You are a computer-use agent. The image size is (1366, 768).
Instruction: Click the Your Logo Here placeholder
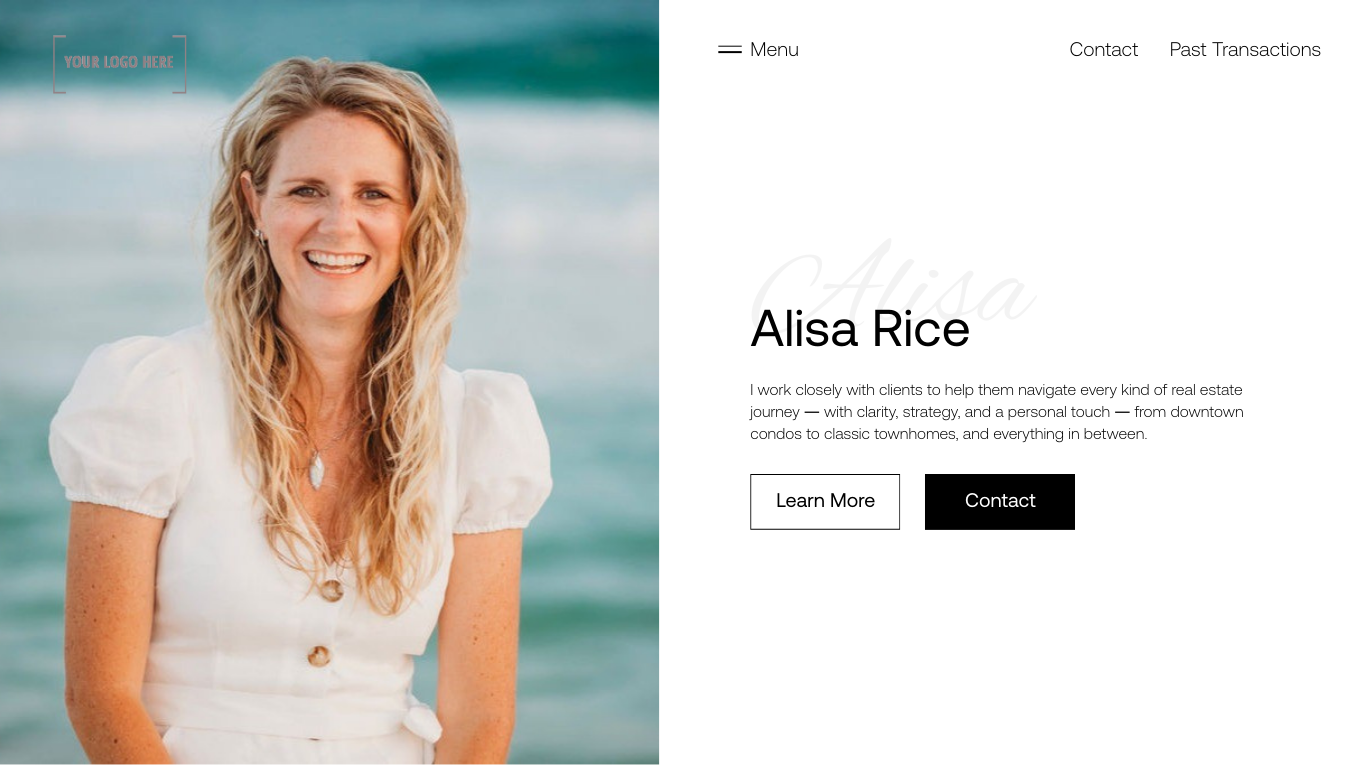click(x=119, y=63)
